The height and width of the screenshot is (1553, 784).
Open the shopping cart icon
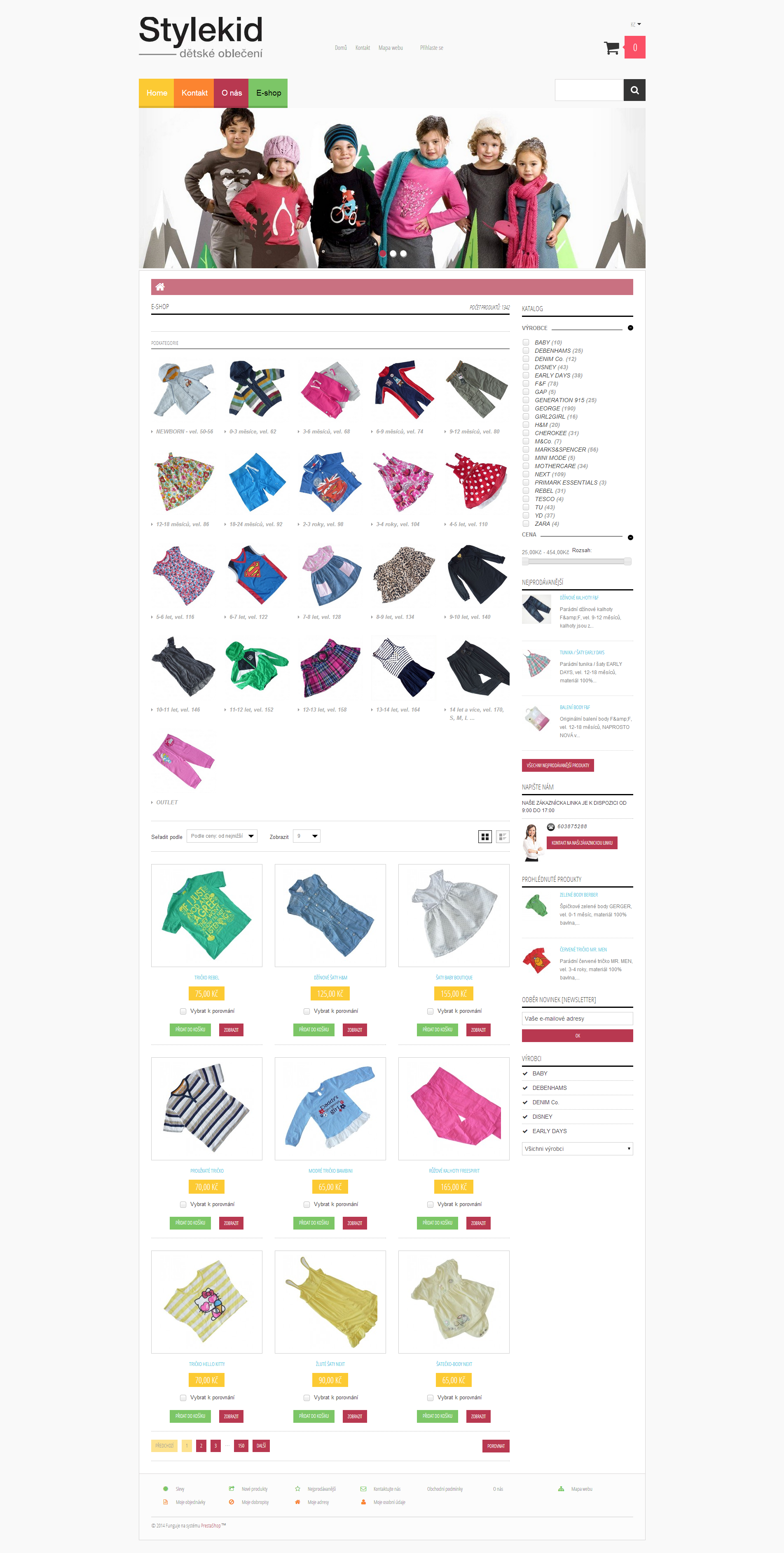pos(611,48)
